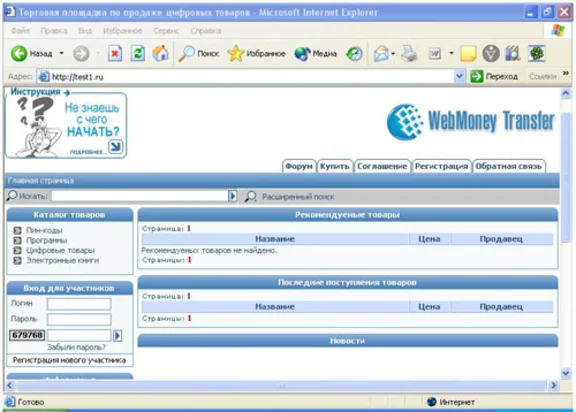Click Регистрация нового участника link

[x=69, y=360]
